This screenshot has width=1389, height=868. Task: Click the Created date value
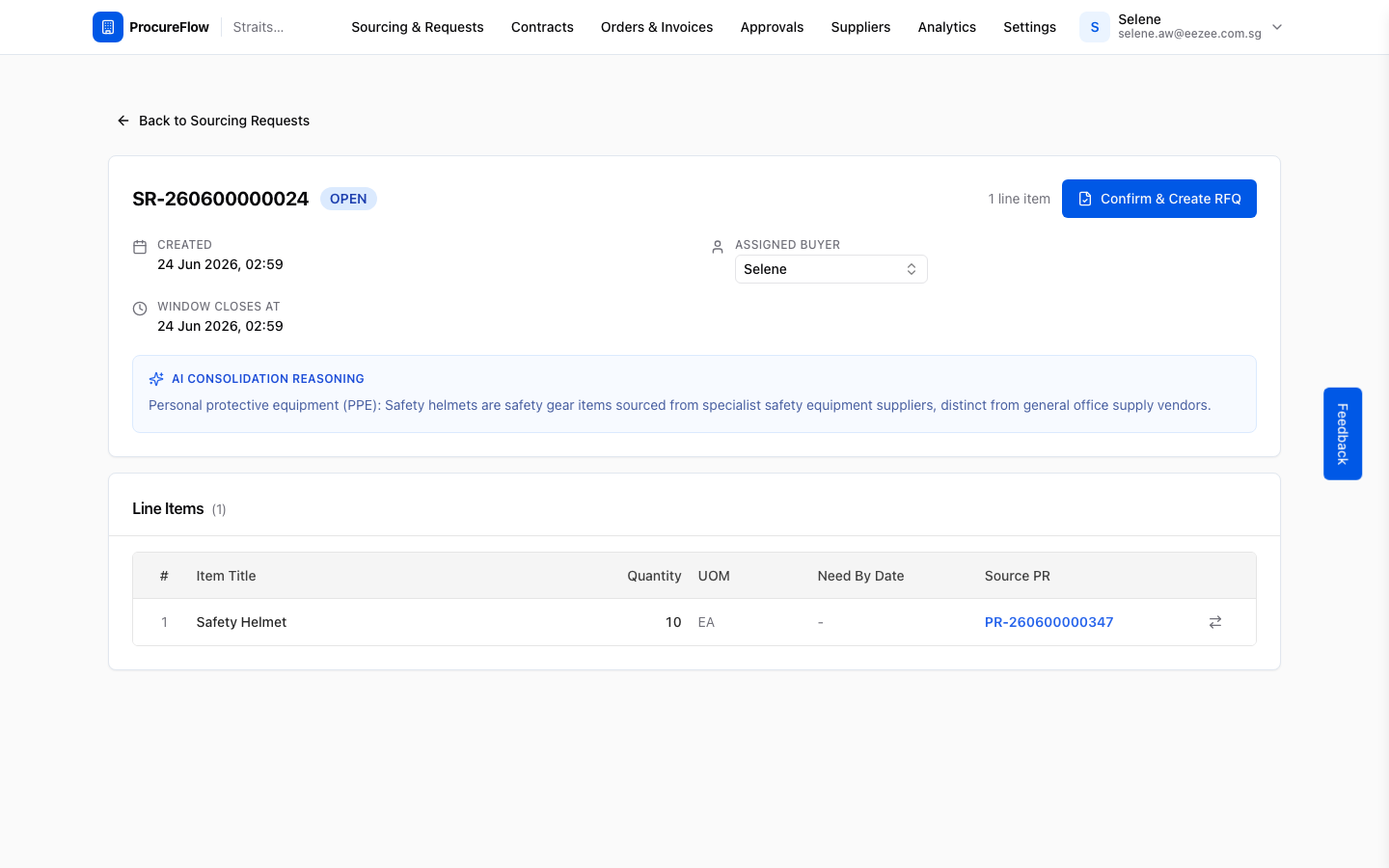coord(220,264)
